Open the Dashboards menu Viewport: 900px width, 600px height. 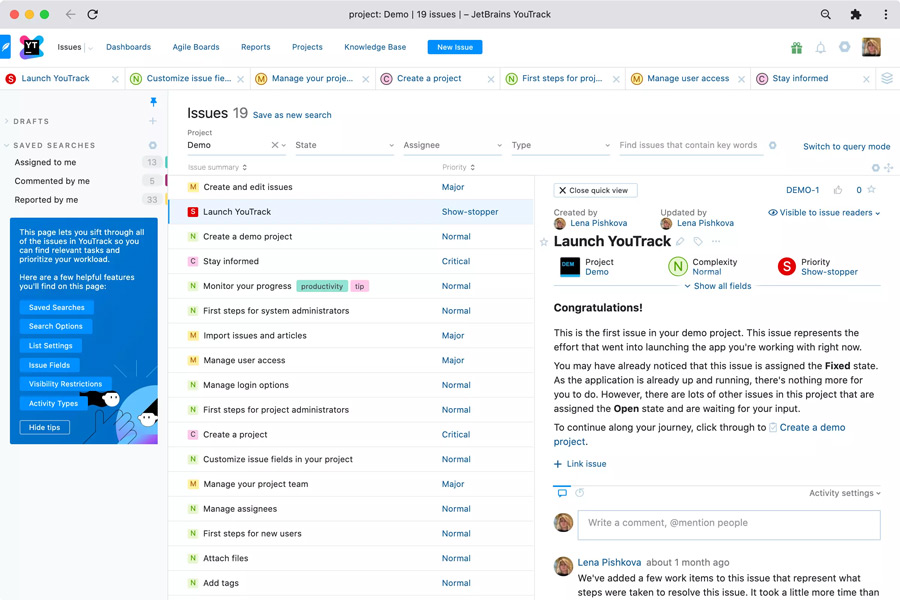click(x=129, y=47)
